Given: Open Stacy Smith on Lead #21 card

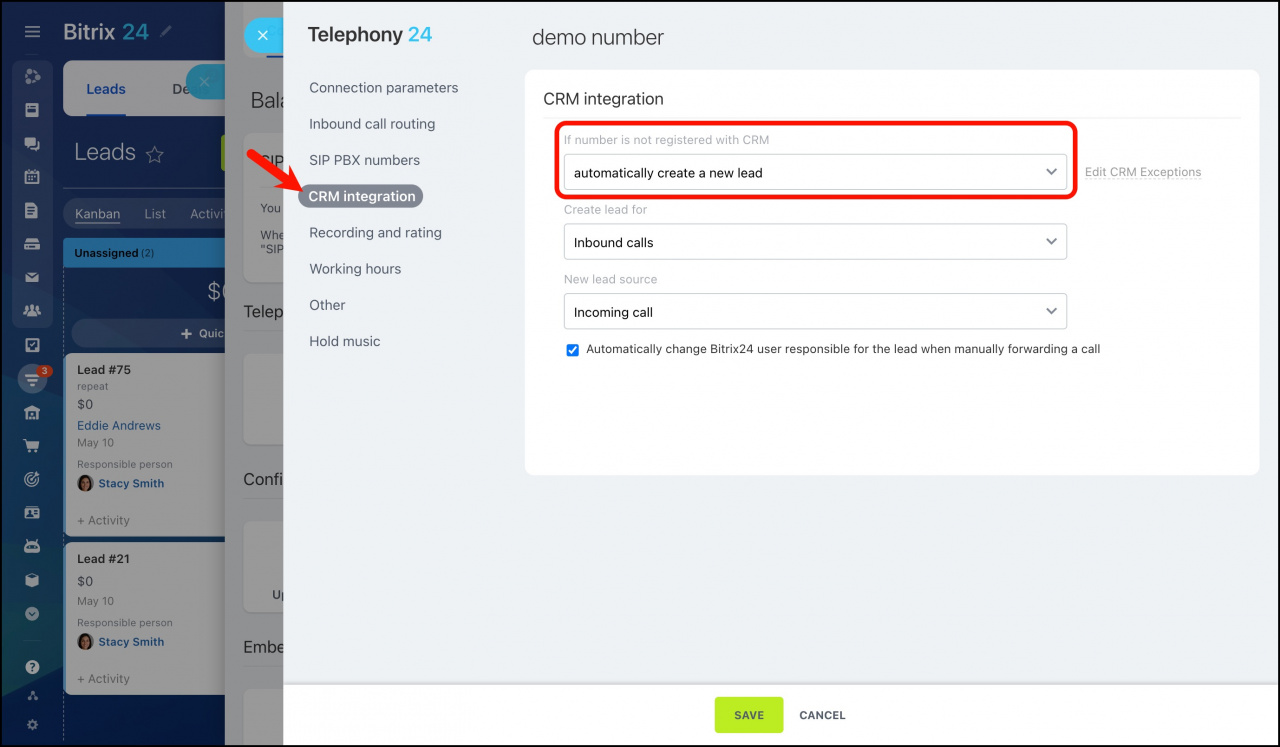Looking at the screenshot, I should 131,642.
